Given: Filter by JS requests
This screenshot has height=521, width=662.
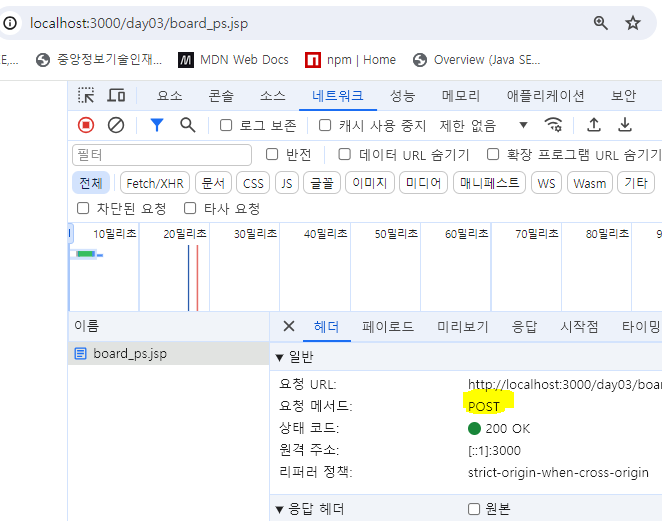Looking at the screenshot, I should pos(287,183).
